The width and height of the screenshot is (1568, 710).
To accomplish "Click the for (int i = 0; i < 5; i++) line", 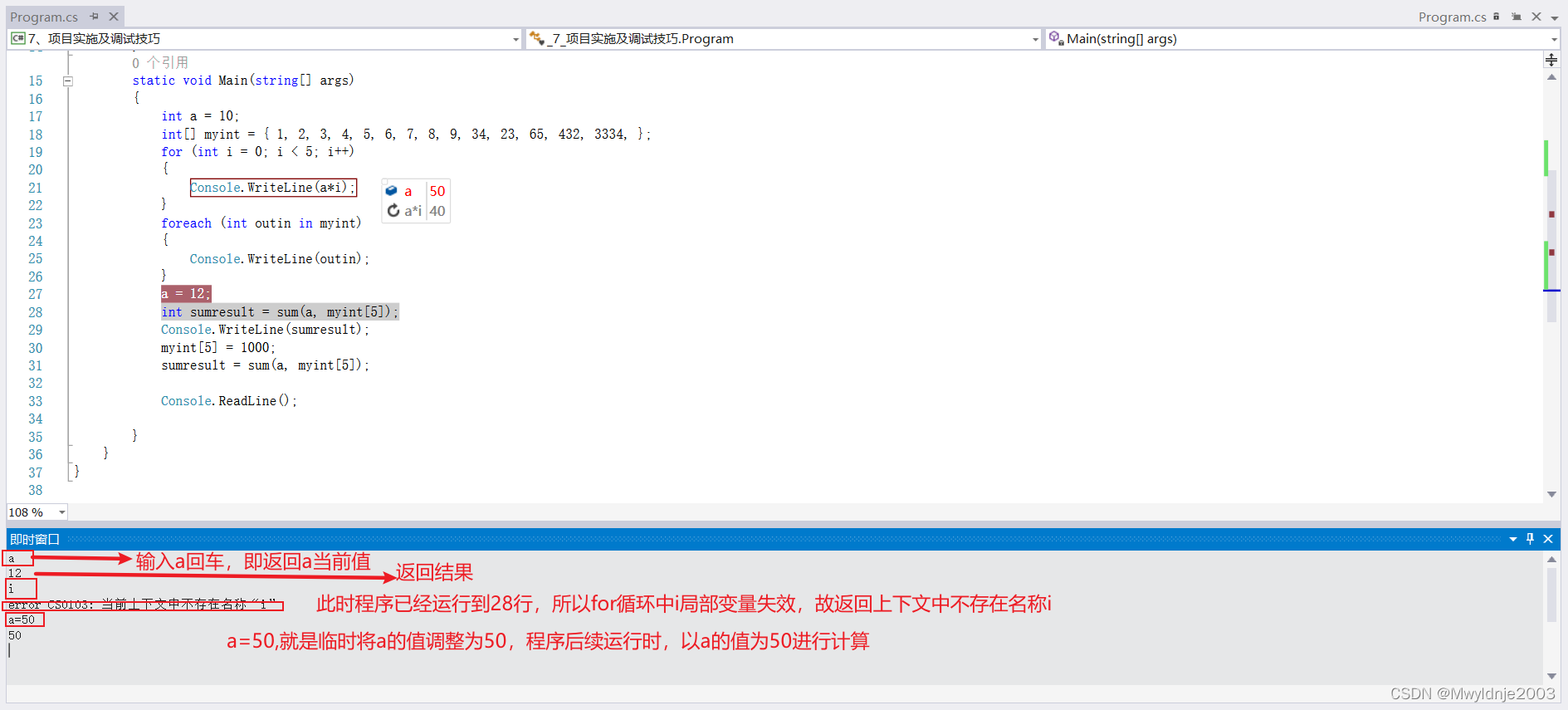I will 257,152.
